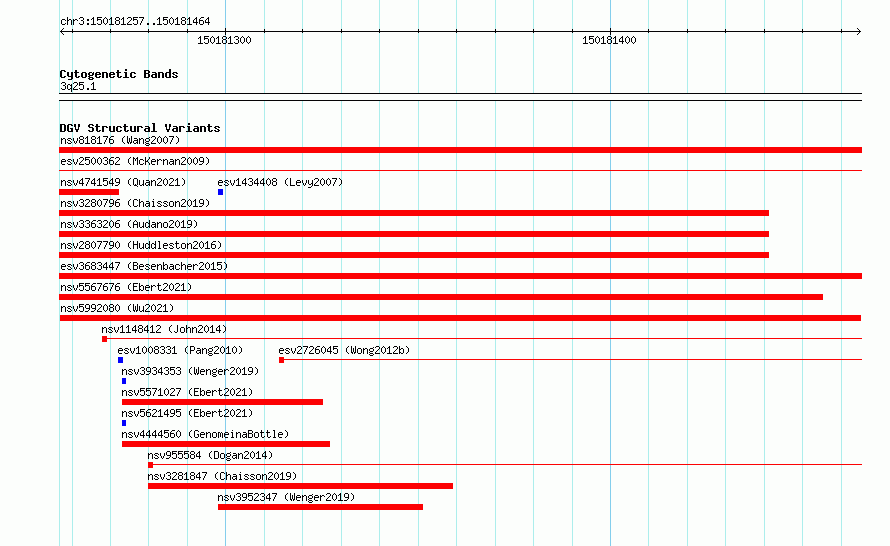Open the nsv2807790 (Huddleston2016) label
Screen dimensions: 890x546
(141, 245)
